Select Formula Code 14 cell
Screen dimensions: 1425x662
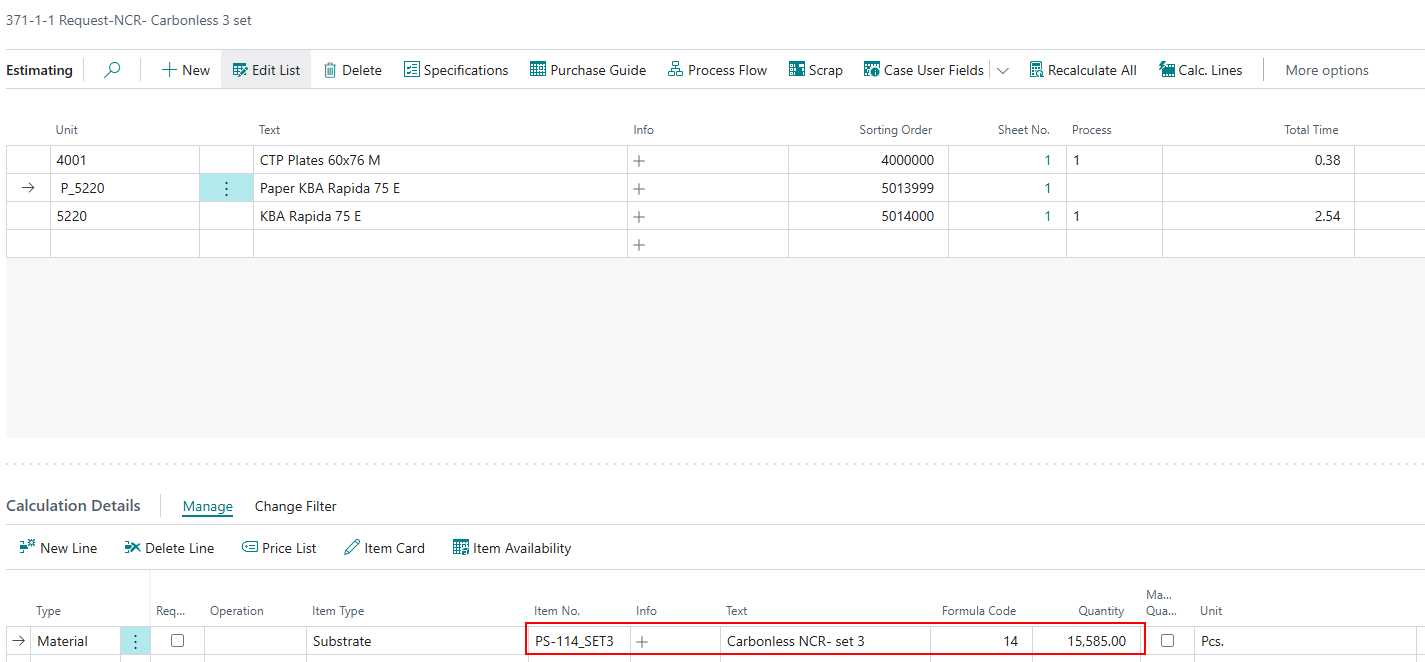tap(982, 641)
